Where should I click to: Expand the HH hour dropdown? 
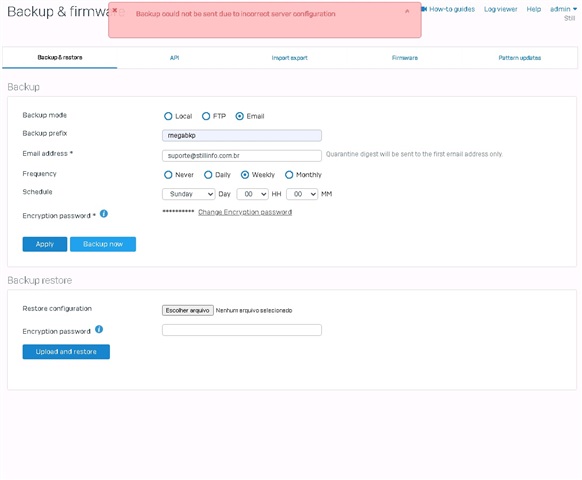252,194
